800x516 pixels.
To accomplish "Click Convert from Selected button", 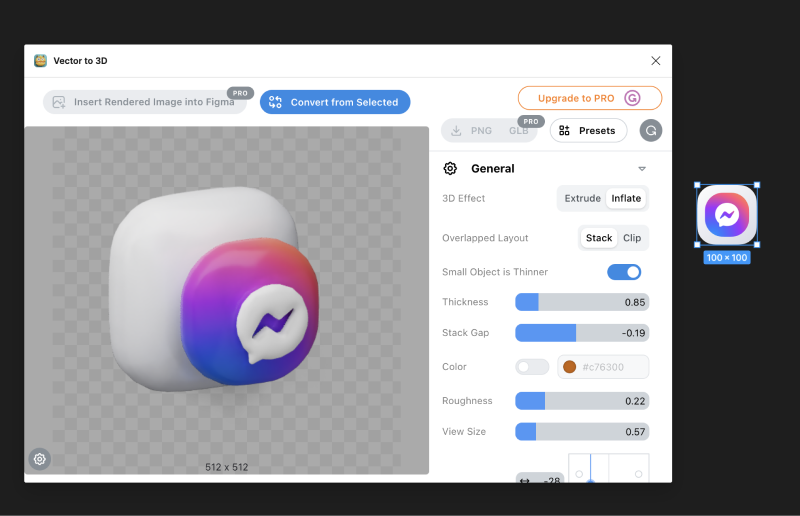I will 335,102.
